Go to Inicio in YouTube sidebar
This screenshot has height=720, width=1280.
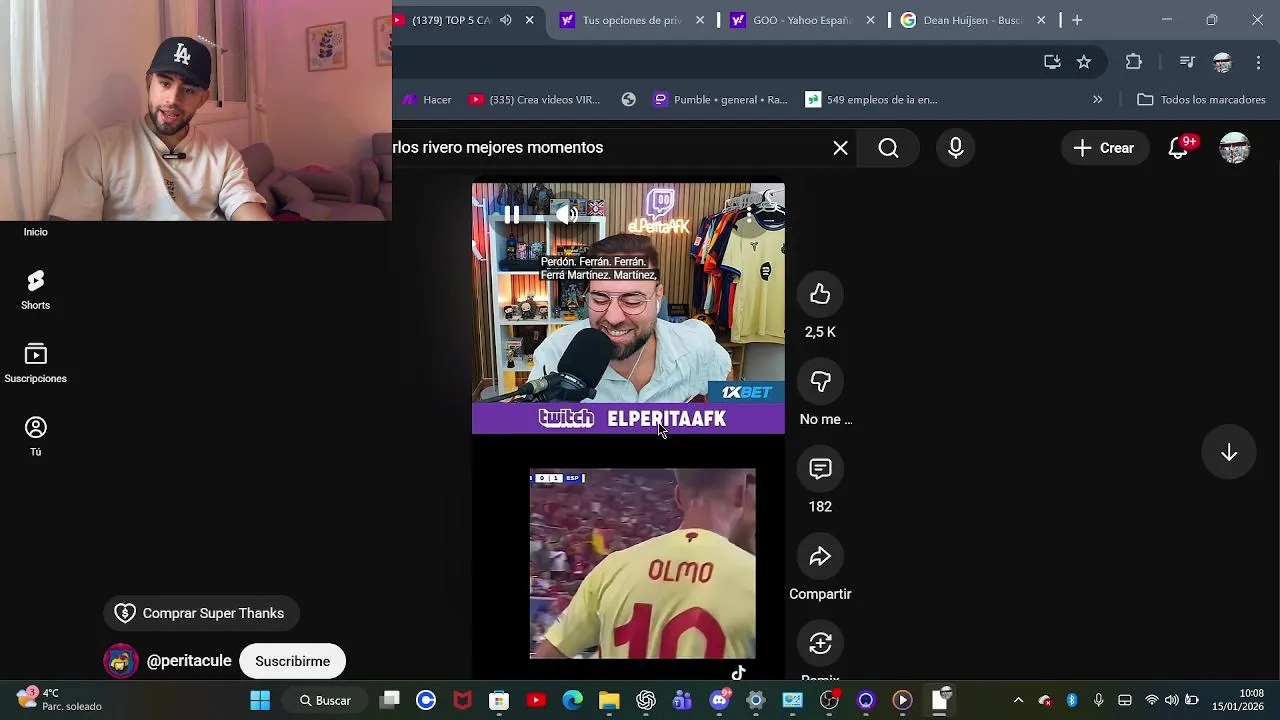(x=35, y=231)
